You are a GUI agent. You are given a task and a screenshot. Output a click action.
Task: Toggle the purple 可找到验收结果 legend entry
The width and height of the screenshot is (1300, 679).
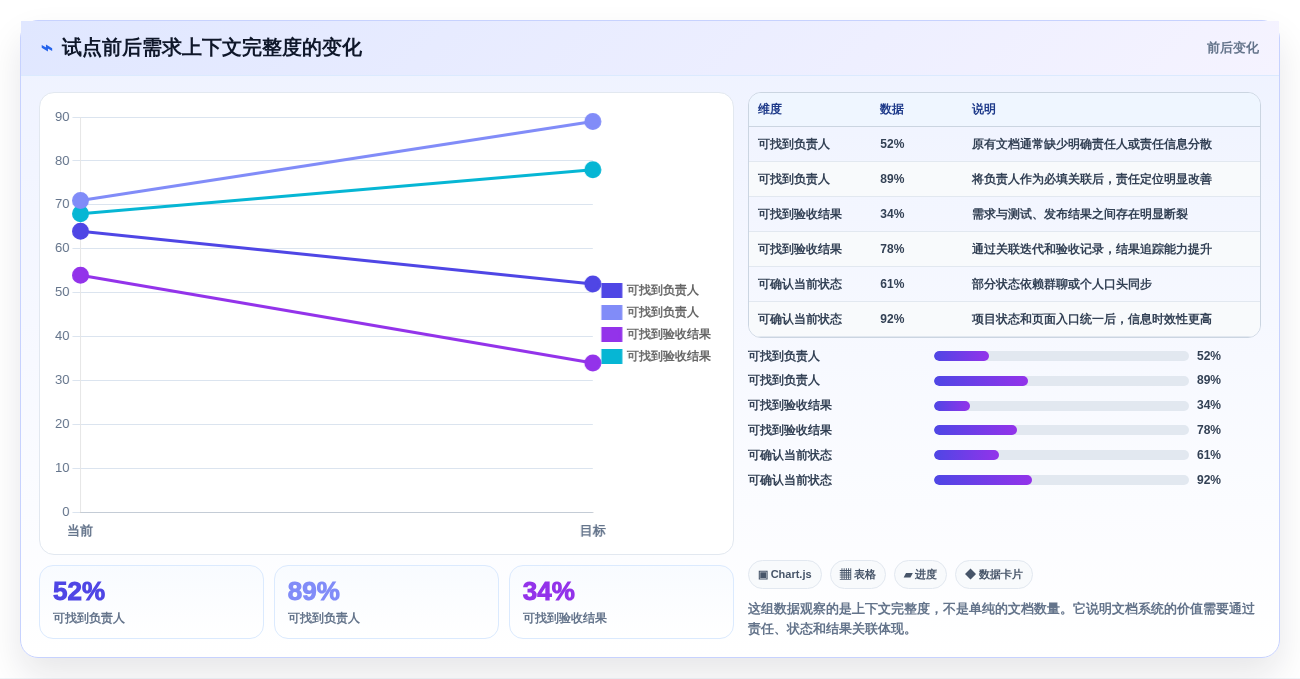point(656,334)
